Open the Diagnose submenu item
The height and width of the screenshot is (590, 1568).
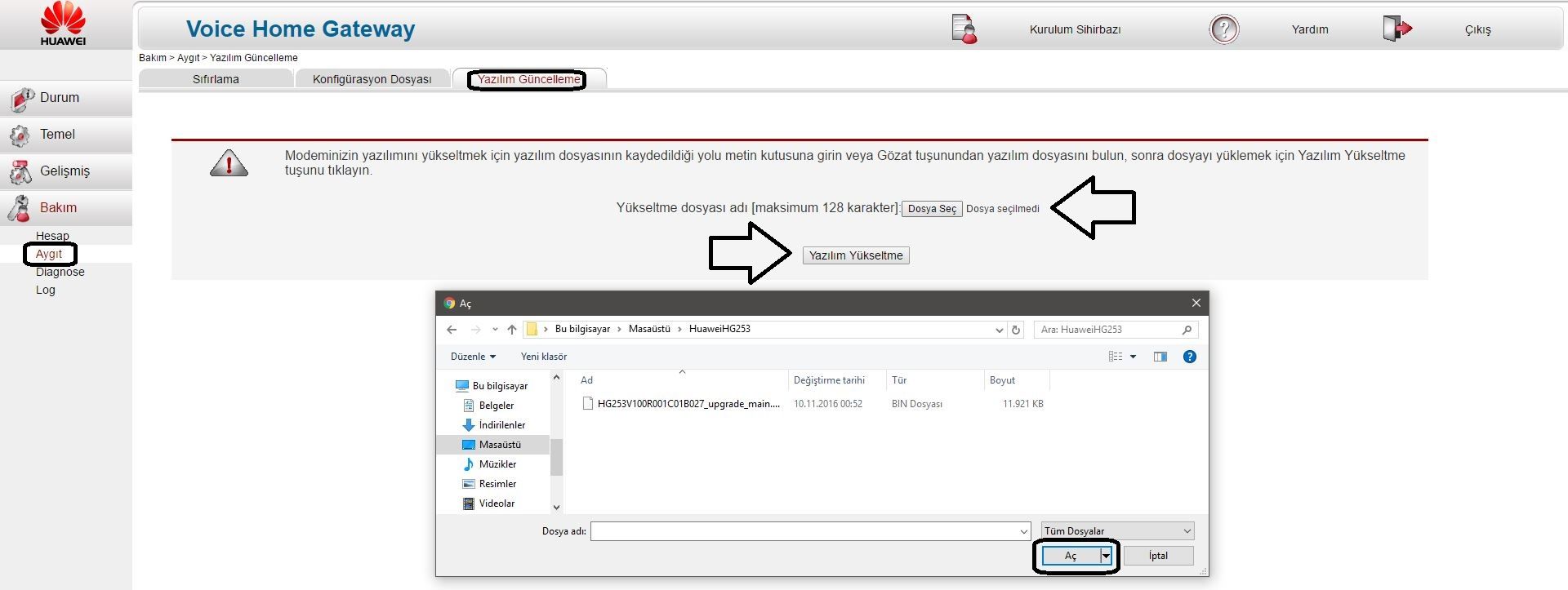60,272
